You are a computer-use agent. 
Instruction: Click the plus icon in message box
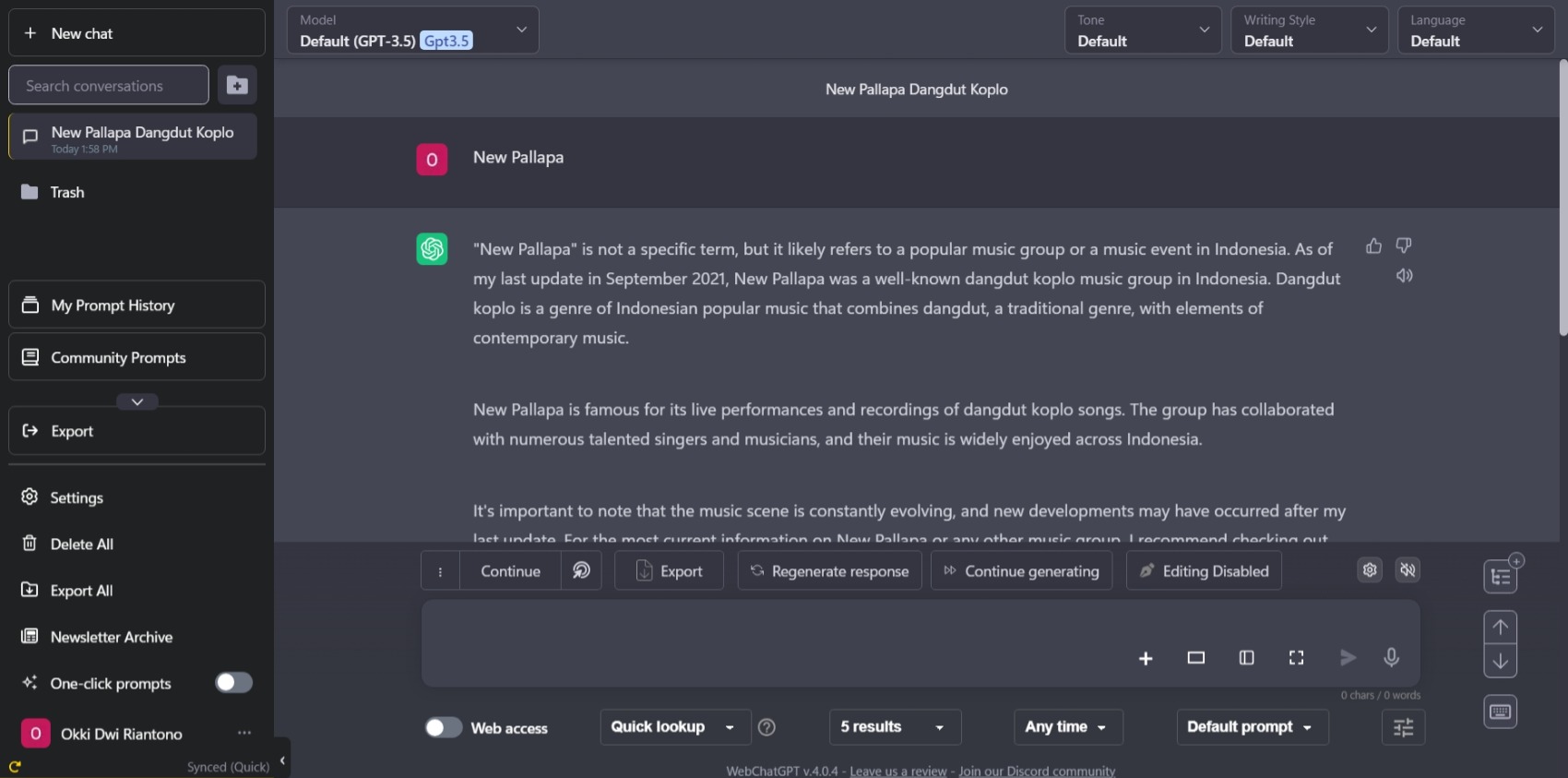point(1146,658)
